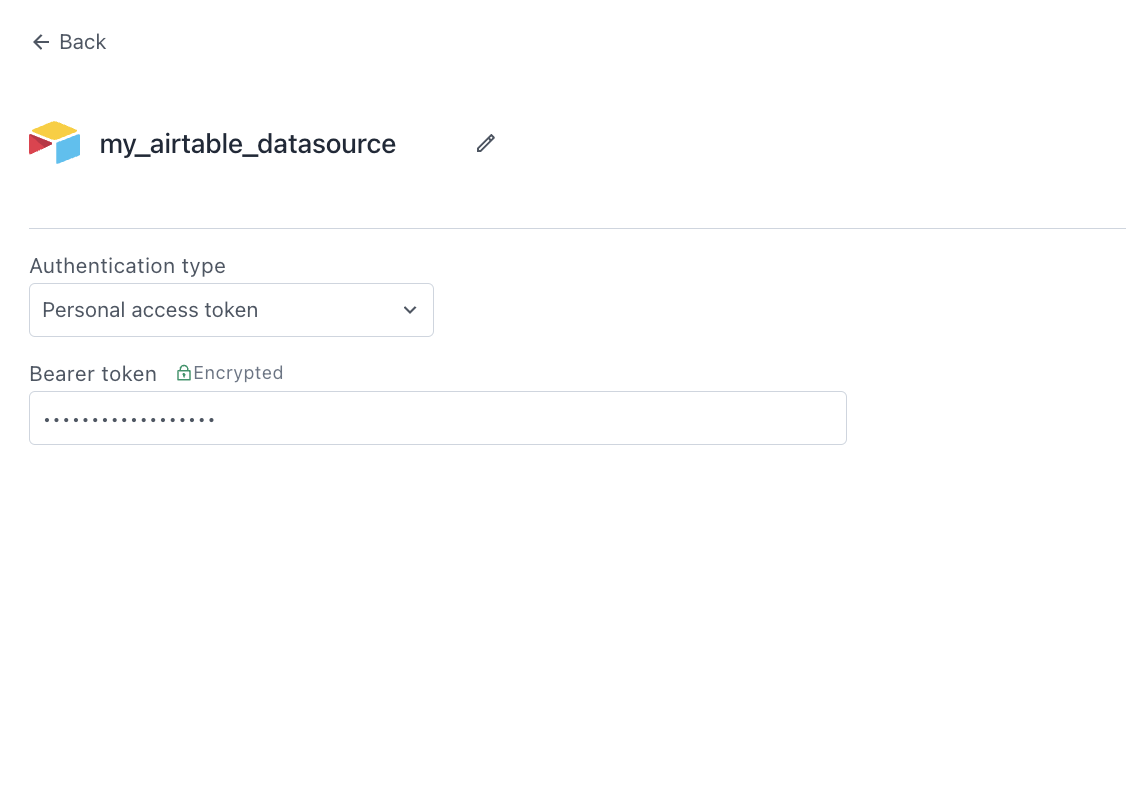Screen dimensions: 1126x812
Task: Click the yellow top face of Airtable logo
Action: pos(54,130)
